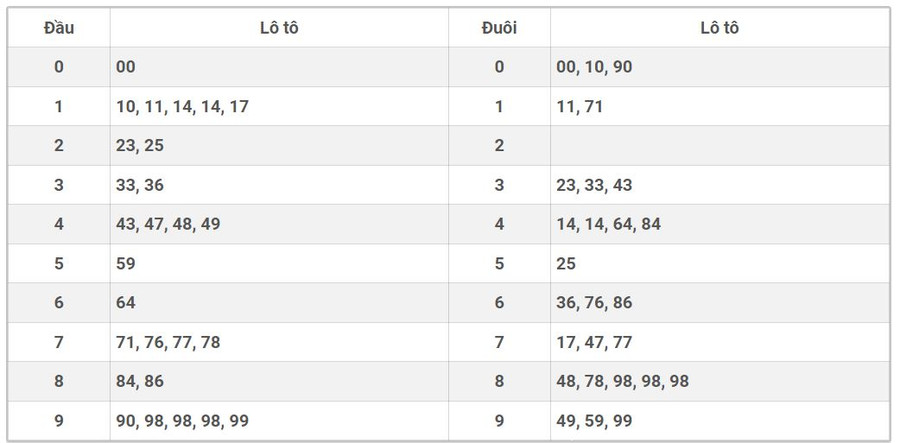Click the empty Lô tô cell for Đuôi 2
The height and width of the screenshot is (443, 900).
(x=719, y=146)
